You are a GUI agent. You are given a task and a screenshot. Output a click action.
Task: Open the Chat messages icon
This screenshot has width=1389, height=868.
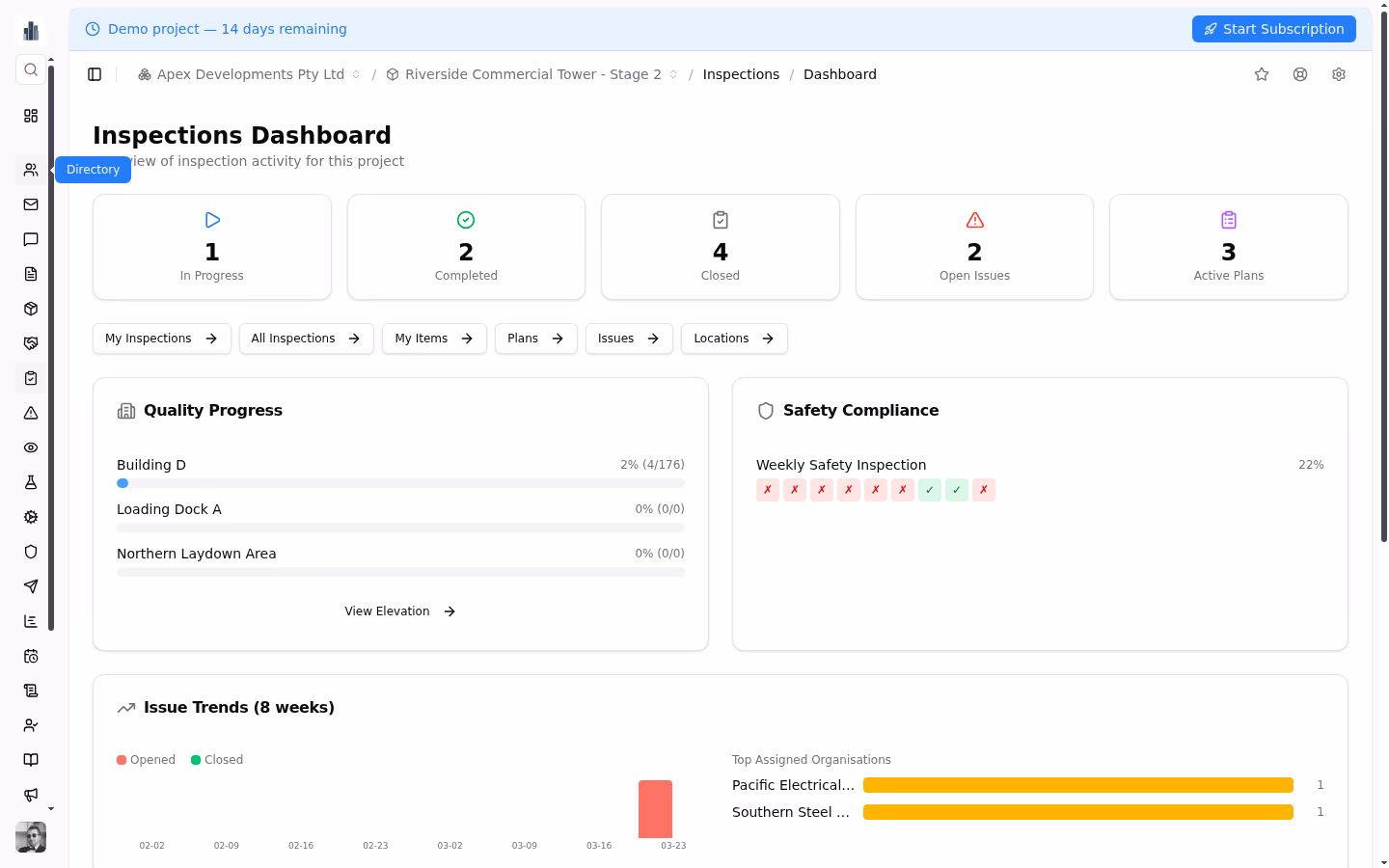coord(30,239)
